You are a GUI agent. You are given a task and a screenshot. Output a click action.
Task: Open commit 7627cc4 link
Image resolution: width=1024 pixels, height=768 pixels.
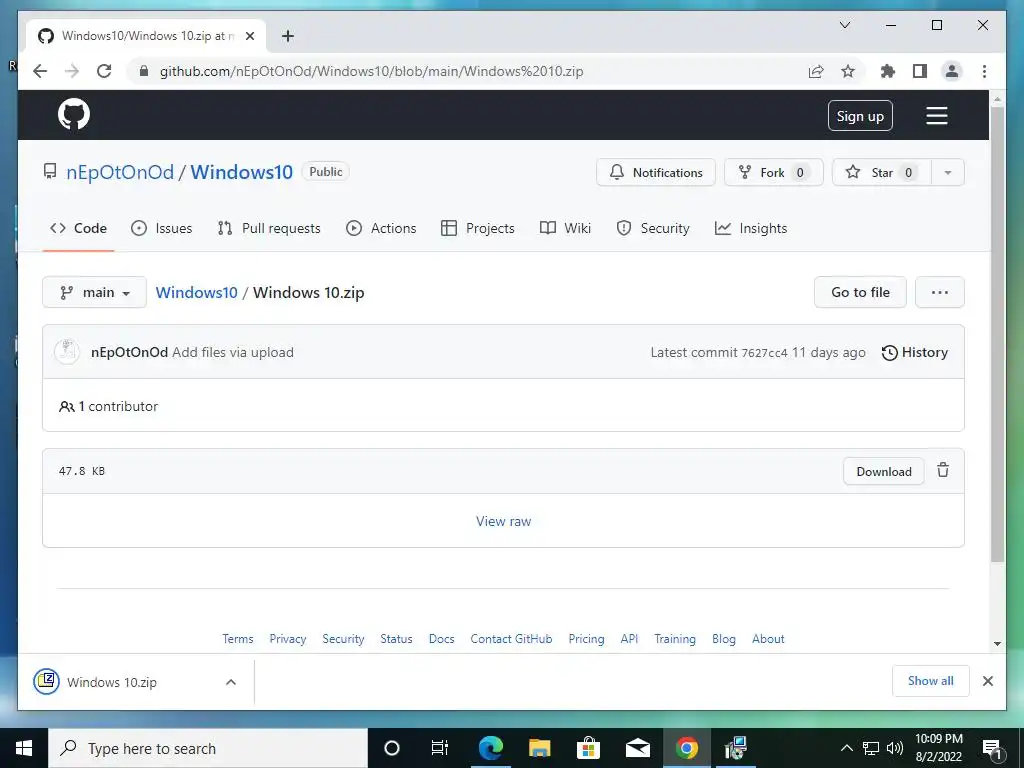[764, 353]
